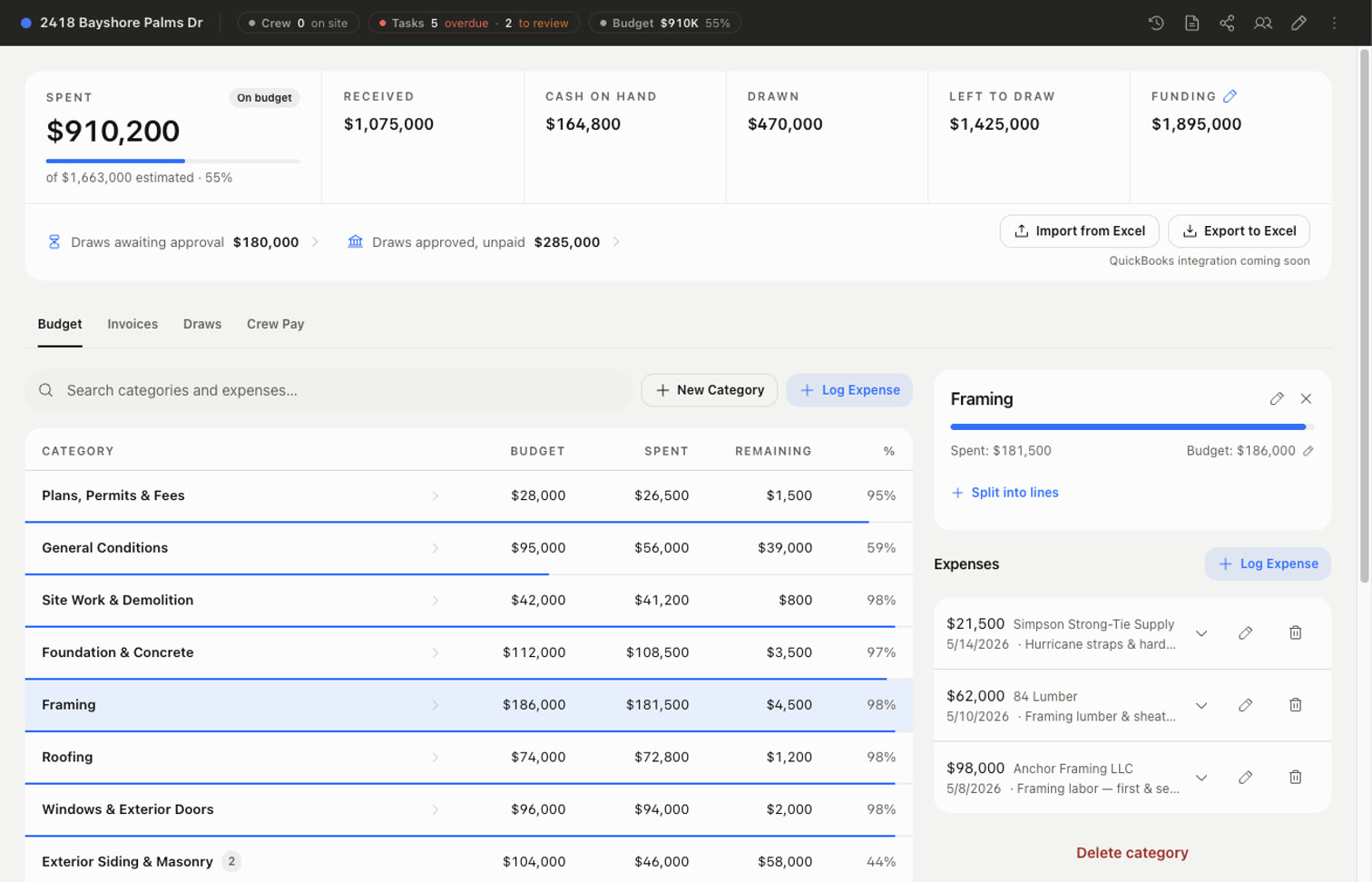This screenshot has height=882, width=1372.
Task: Open the vertical three-dot menu
Action: tap(1334, 23)
